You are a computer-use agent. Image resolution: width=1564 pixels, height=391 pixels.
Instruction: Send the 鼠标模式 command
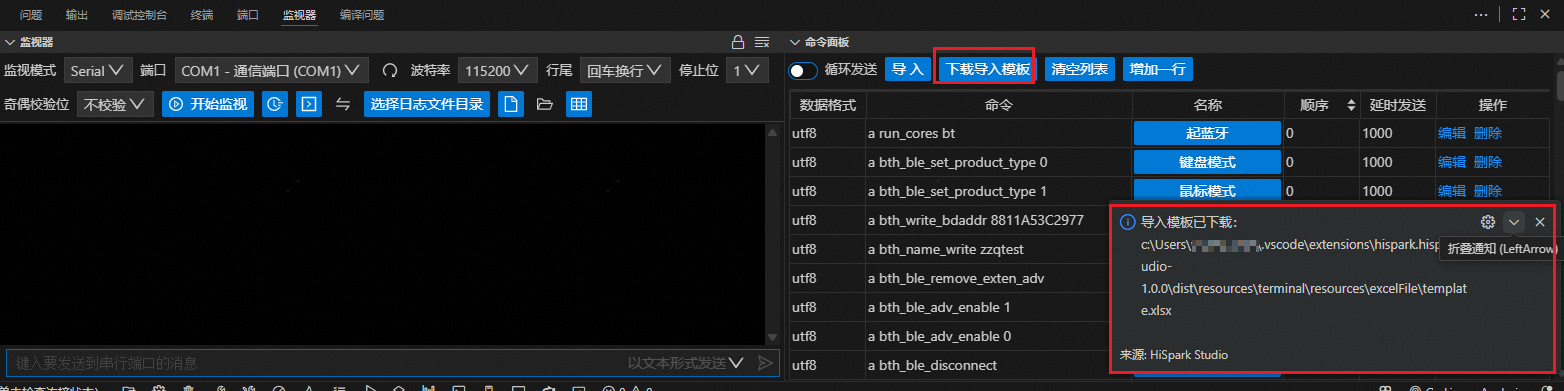point(1207,190)
